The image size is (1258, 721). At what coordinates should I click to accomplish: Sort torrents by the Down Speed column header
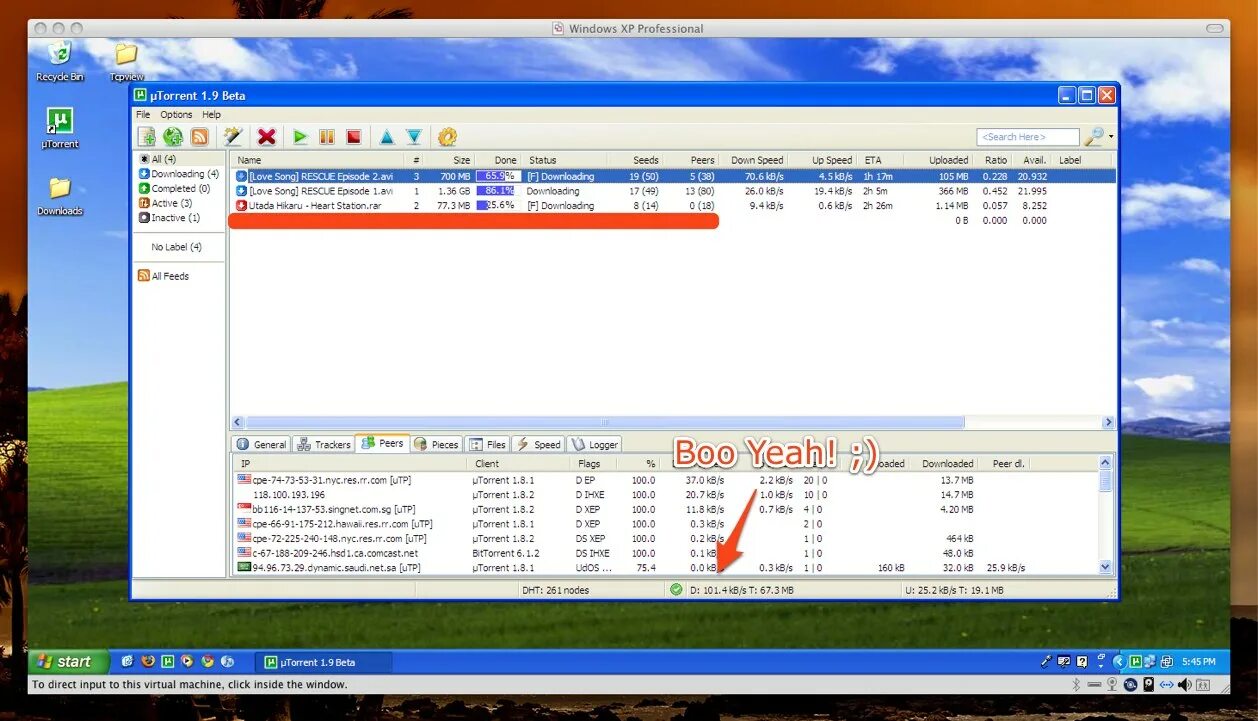[753, 160]
